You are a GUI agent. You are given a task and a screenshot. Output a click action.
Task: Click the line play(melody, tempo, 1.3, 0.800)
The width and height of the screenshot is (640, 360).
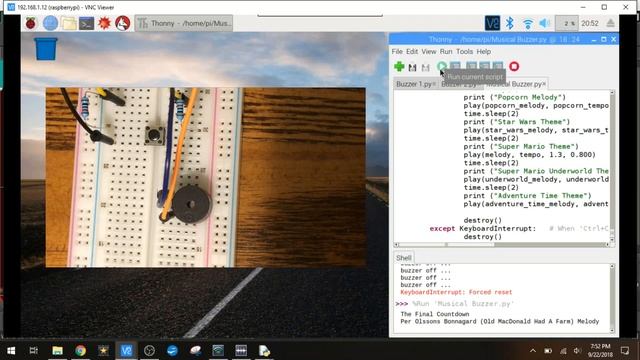pyautogui.click(x=529, y=155)
